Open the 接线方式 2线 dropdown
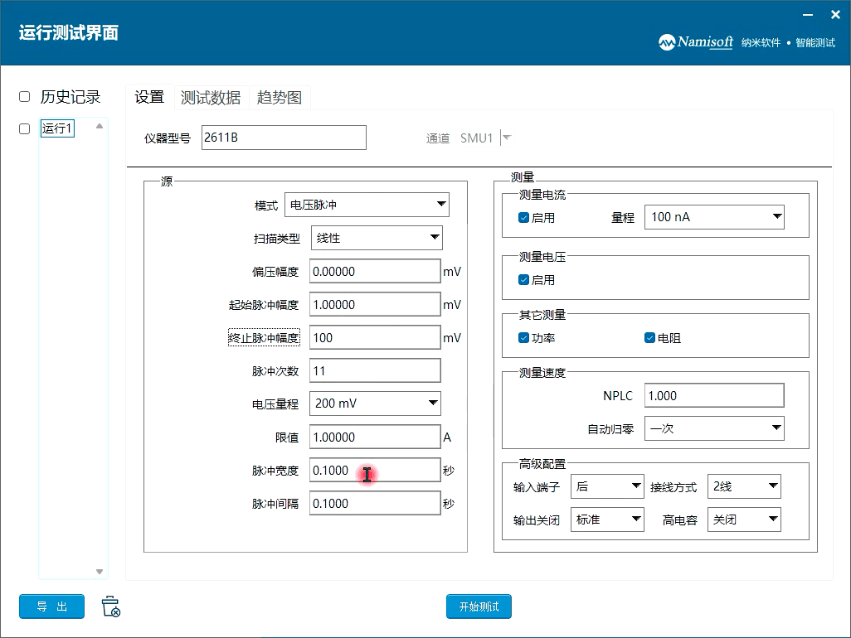The width and height of the screenshot is (851, 638). pos(744,487)
